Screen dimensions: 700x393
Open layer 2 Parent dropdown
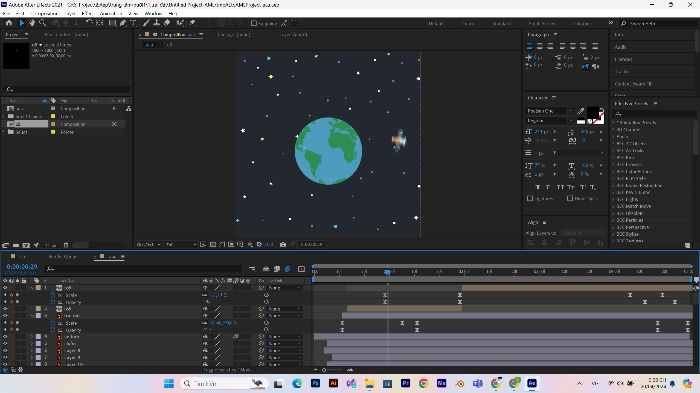point(285,309)
